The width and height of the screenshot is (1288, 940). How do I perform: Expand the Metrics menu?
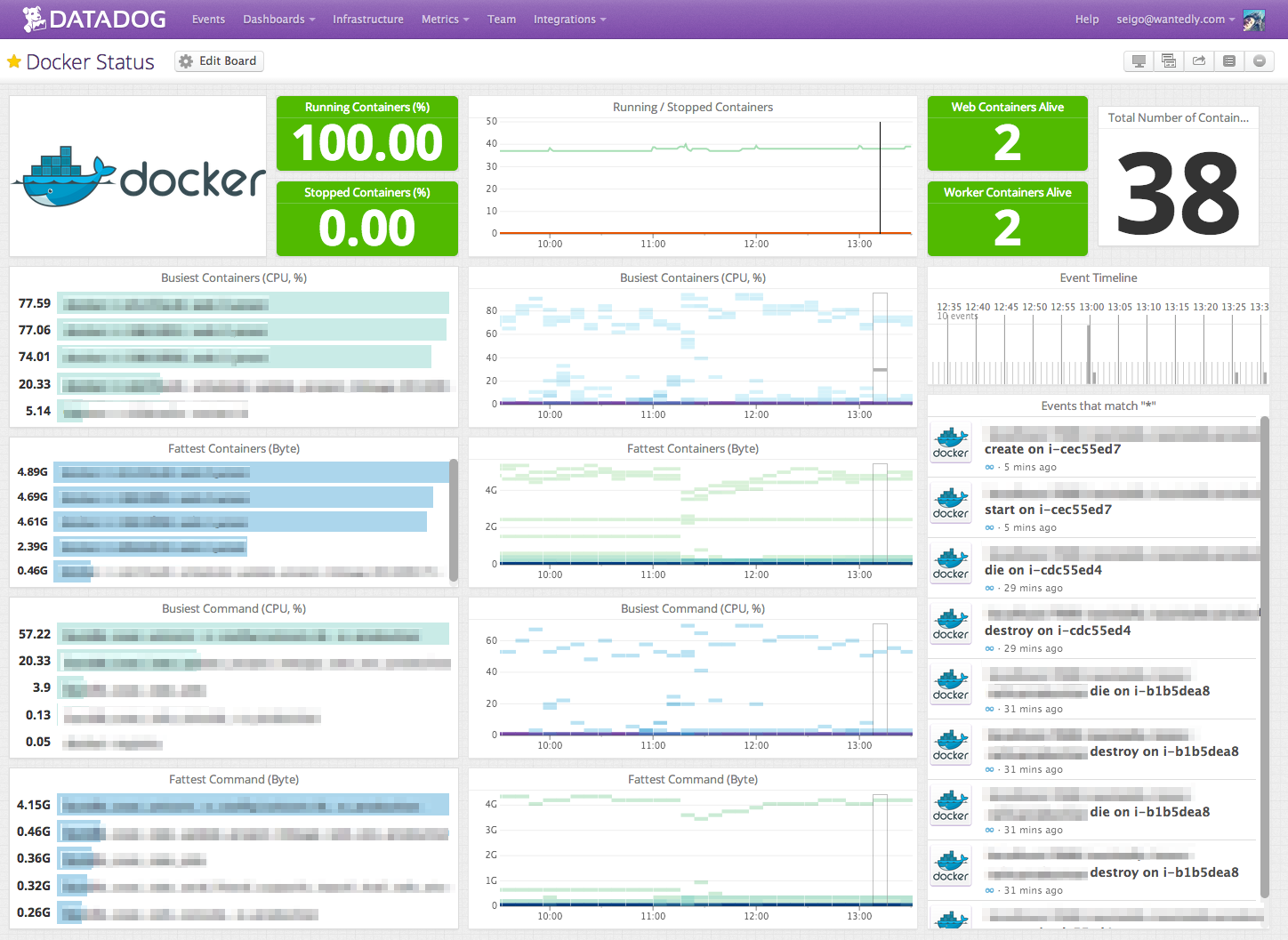tap(439, 19)
